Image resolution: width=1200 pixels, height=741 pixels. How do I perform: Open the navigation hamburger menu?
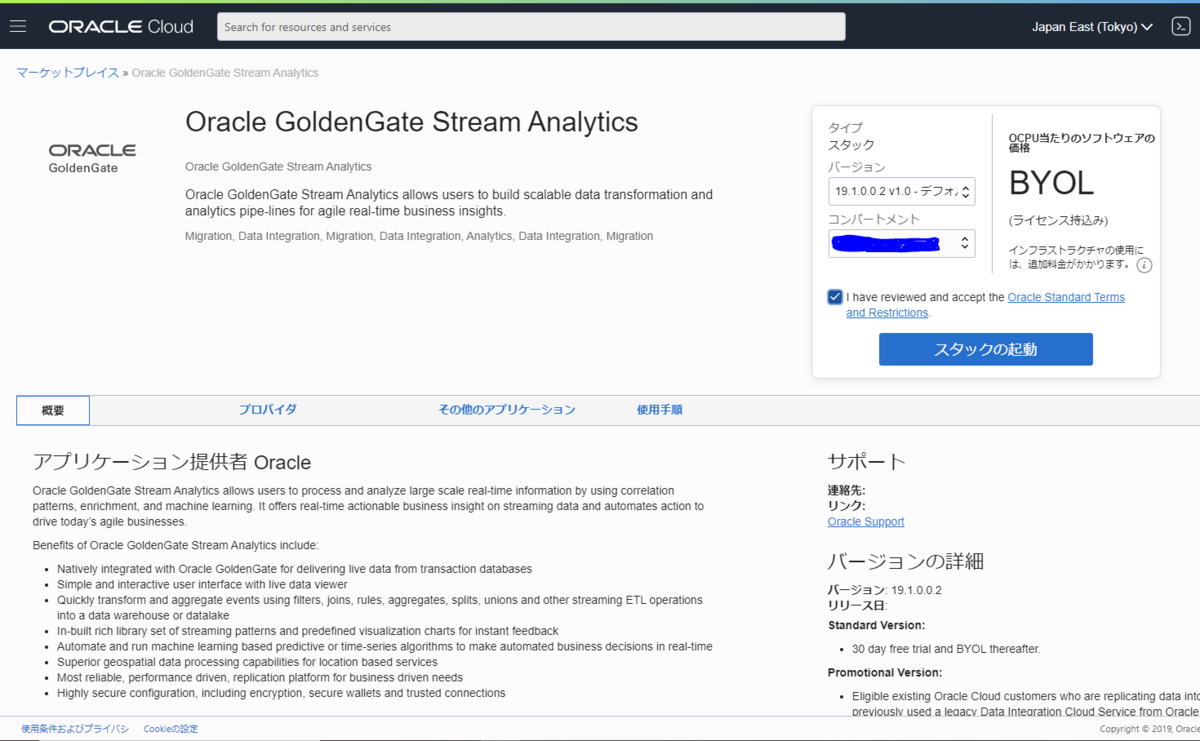pos(18,26)
